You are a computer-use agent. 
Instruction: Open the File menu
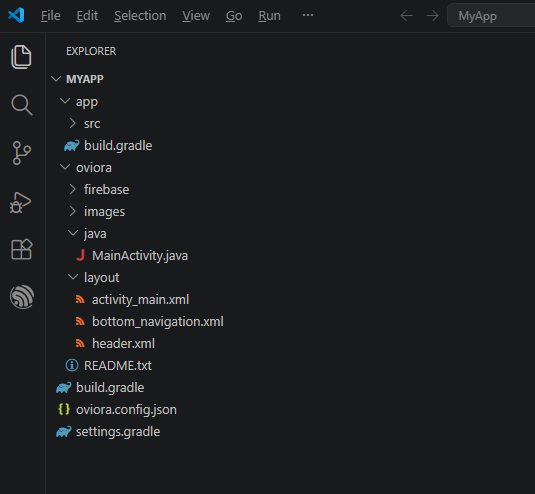point(50,16)
